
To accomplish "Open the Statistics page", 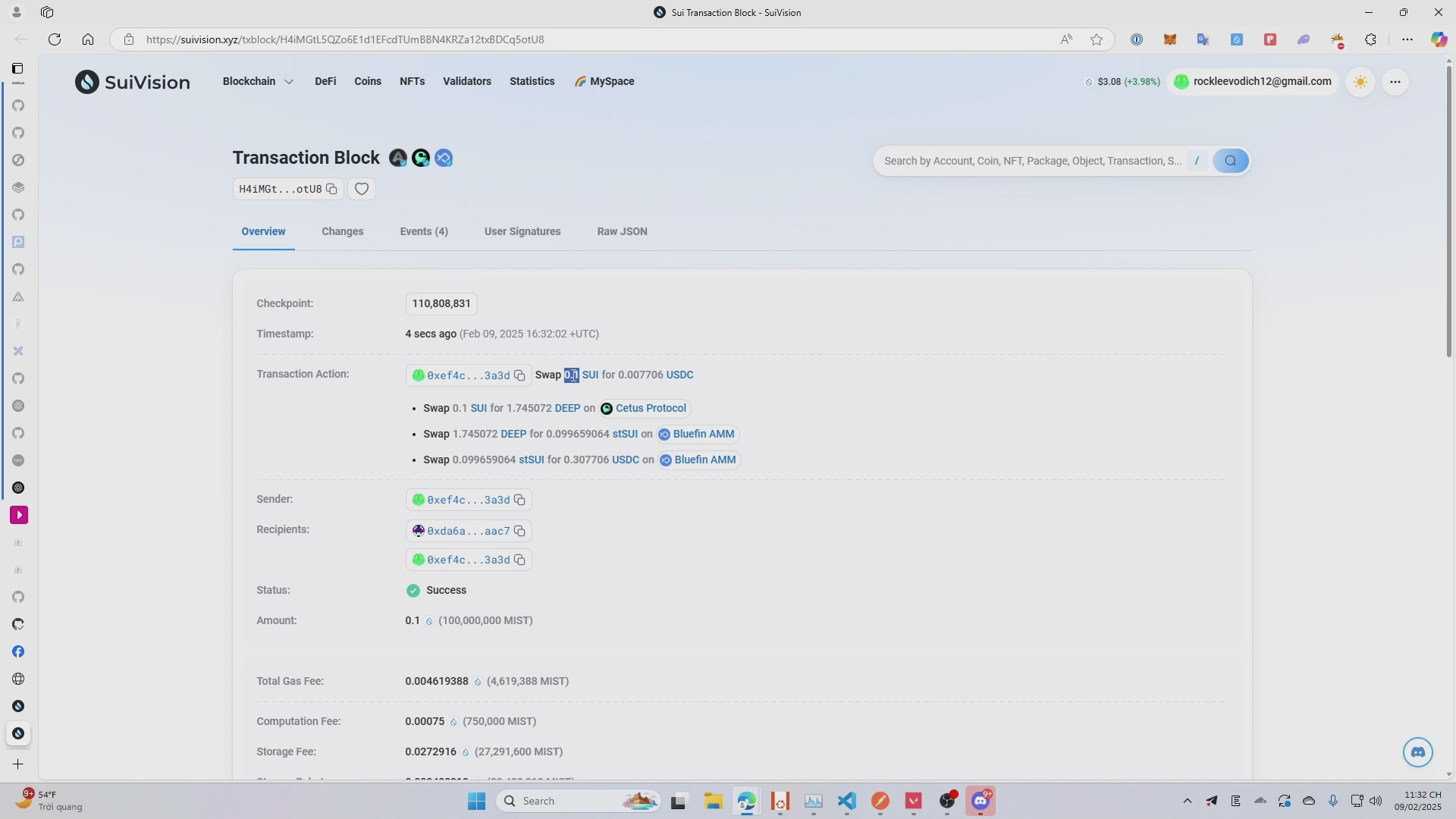I will pos(532,81).
